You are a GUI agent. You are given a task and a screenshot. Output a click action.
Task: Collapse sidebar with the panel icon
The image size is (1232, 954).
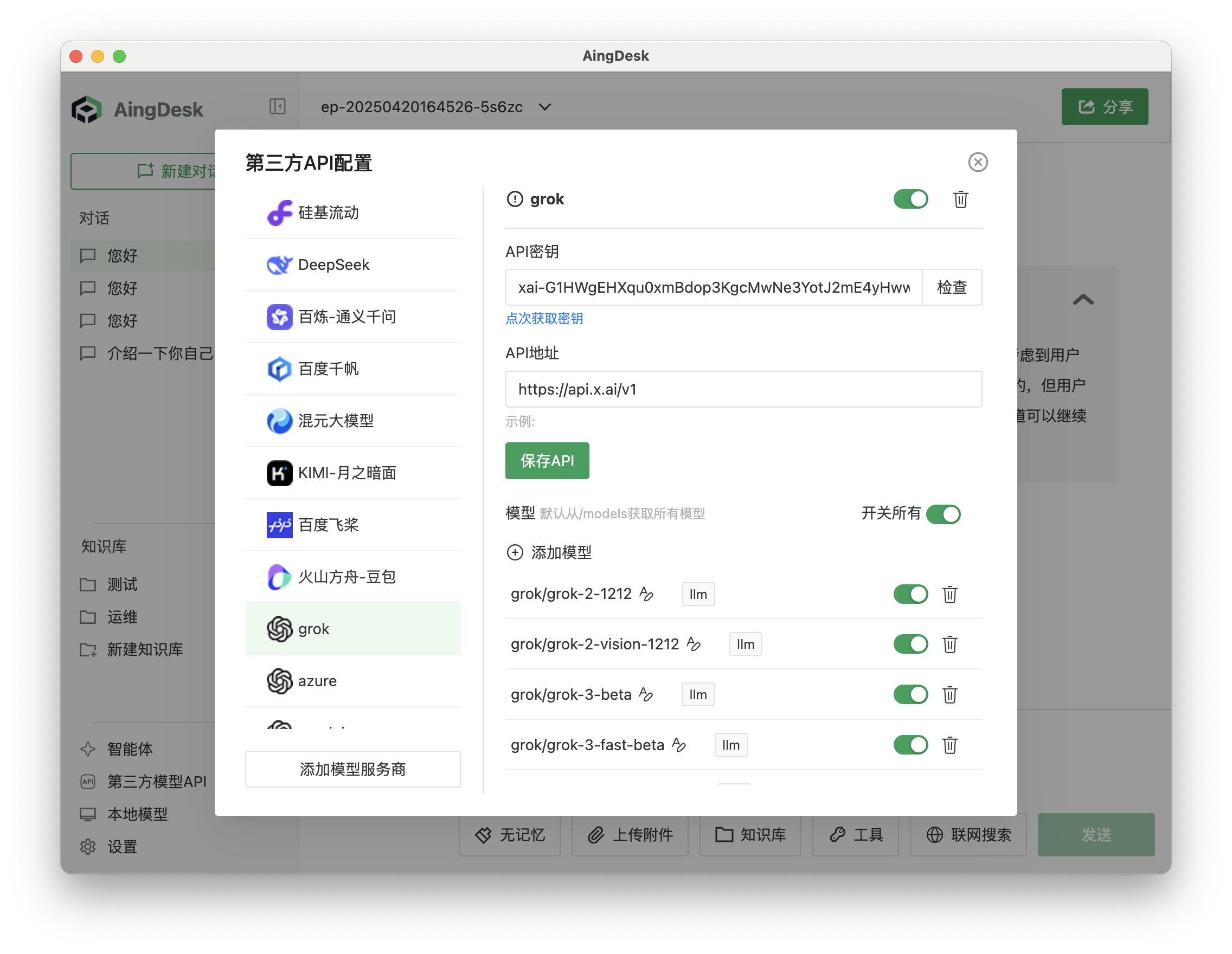click(x=277, y=107)
